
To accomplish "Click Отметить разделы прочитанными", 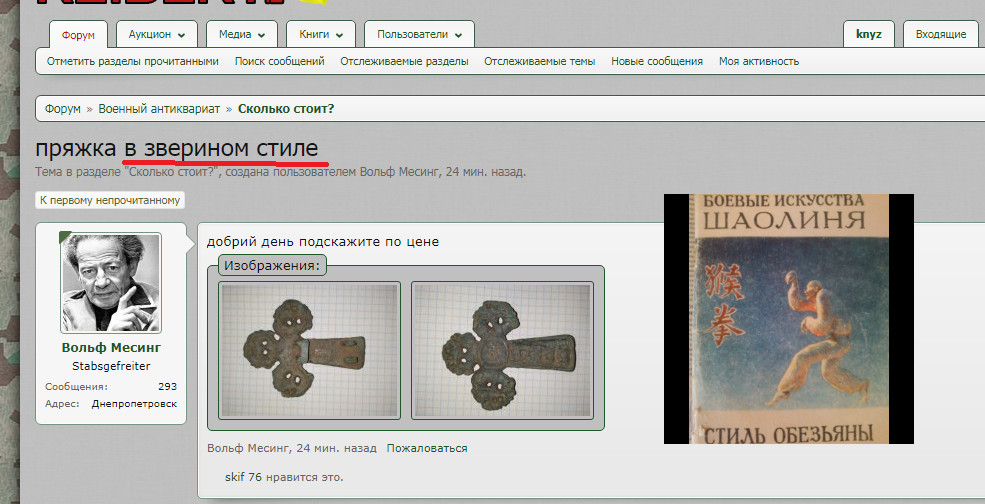I will (x=133, y=62).
